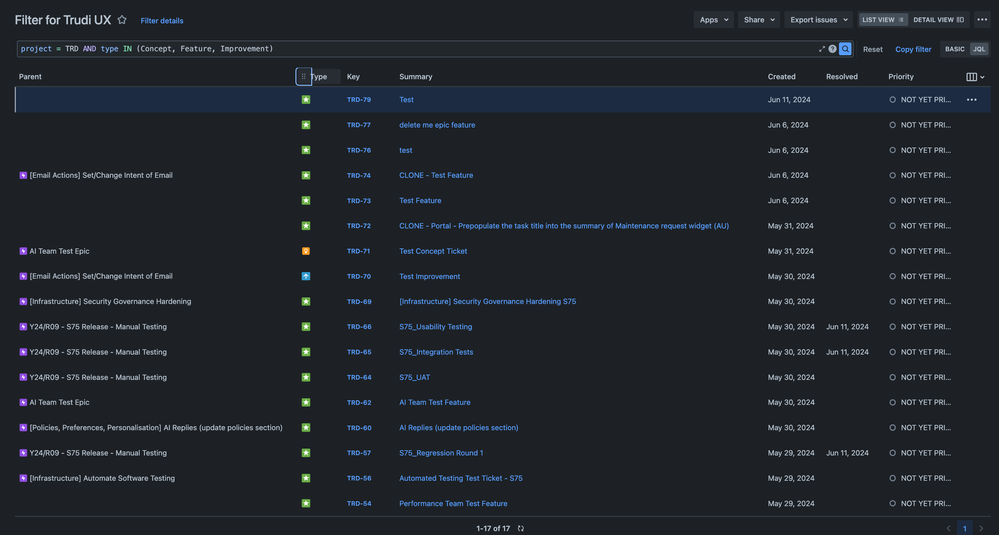
Task: Click resolved date Jun 11, 2024 for TRD-57
Action: pos(847,453)
